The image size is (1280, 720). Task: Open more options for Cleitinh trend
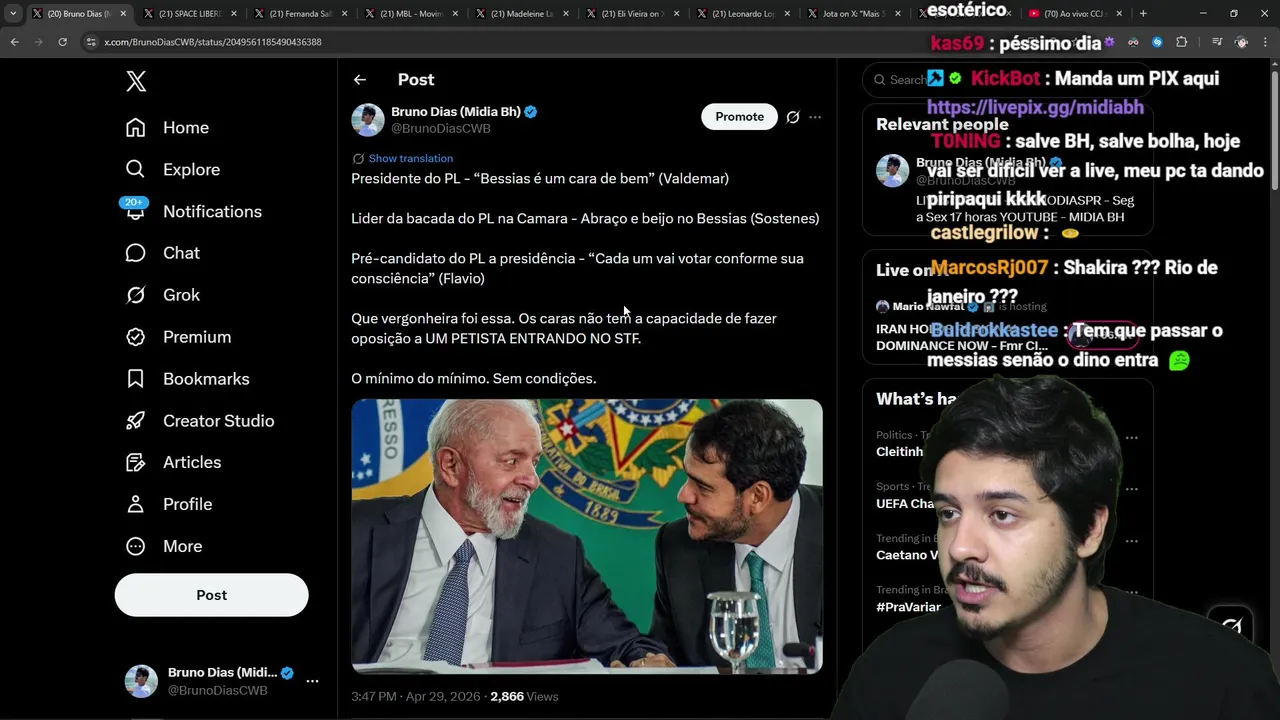pos(1132,438)
